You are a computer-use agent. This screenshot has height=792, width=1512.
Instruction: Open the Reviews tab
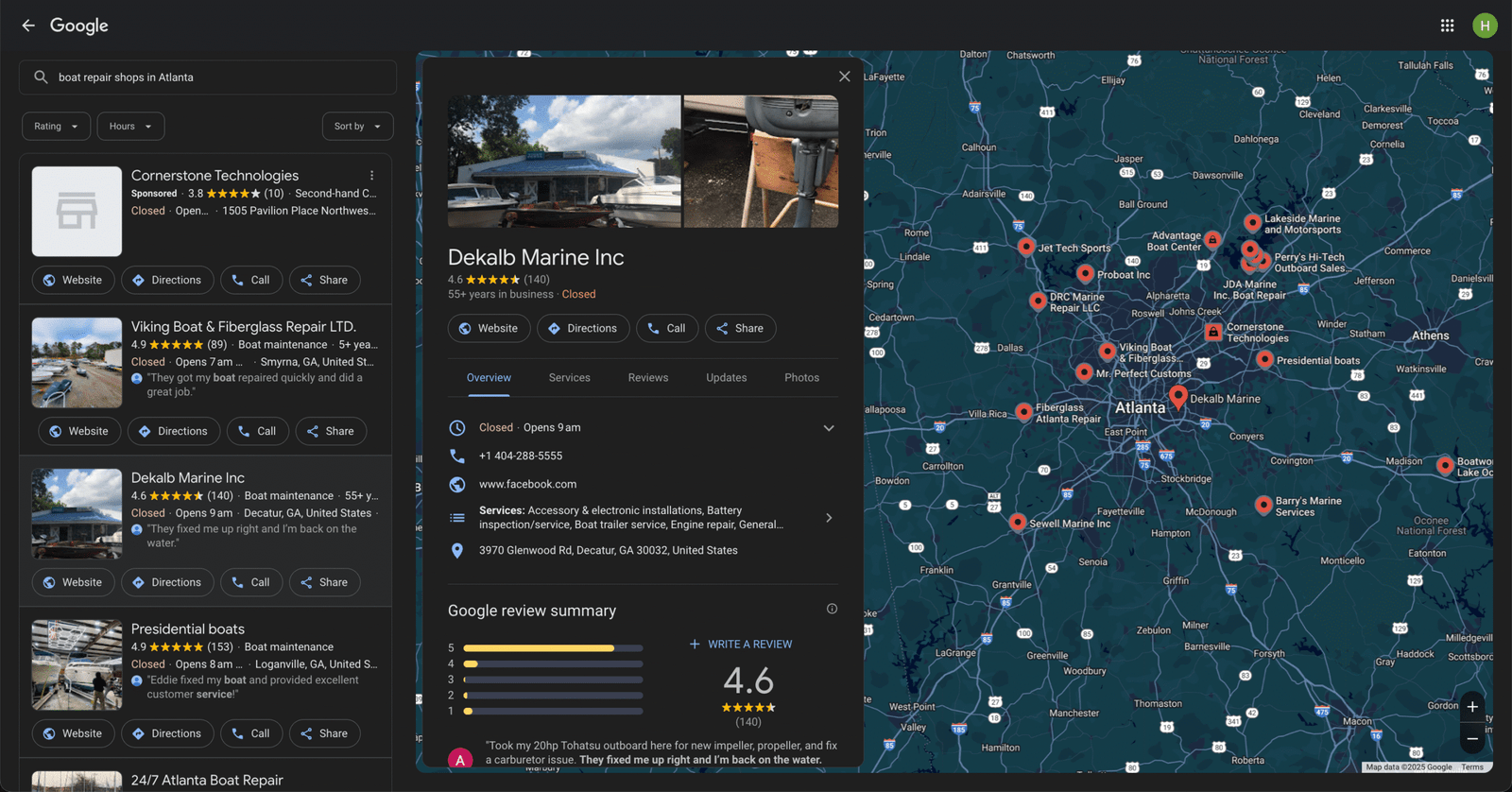tap(648, 378)
